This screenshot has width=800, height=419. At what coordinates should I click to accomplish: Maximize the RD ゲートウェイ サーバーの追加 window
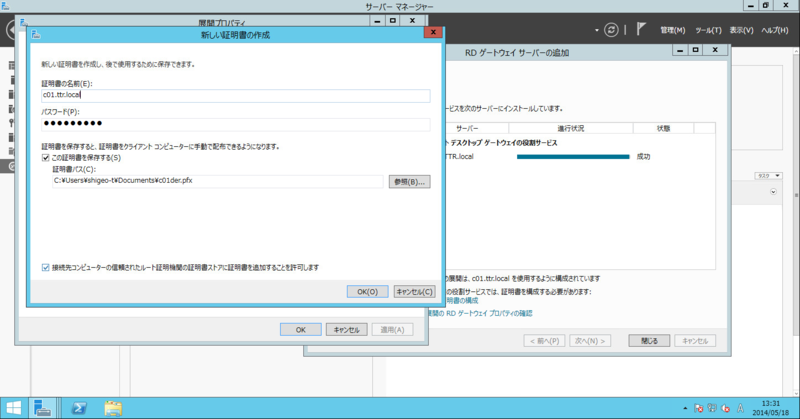click(x=695, y=50)
